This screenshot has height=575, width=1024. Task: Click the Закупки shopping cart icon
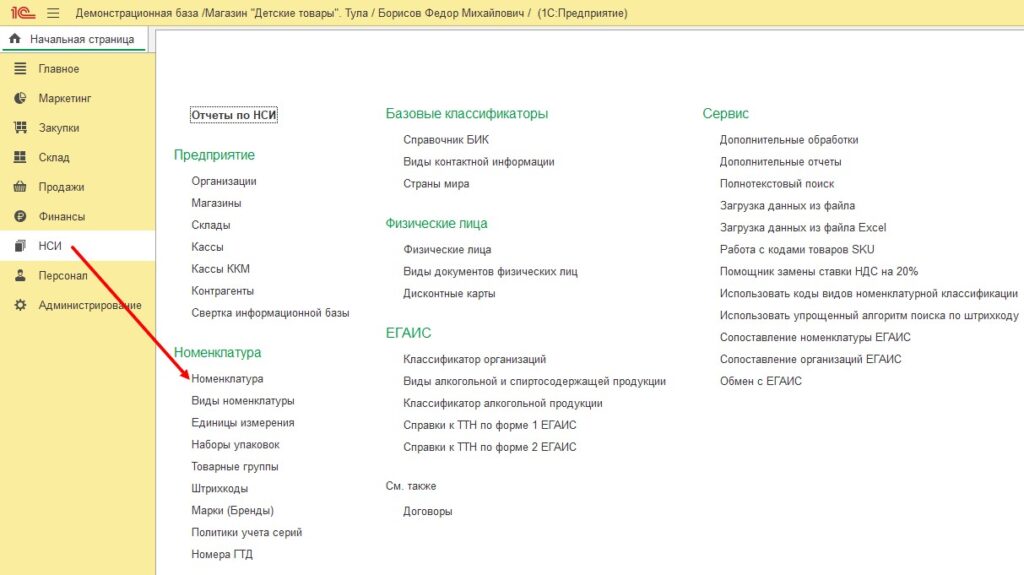point(20,128)
